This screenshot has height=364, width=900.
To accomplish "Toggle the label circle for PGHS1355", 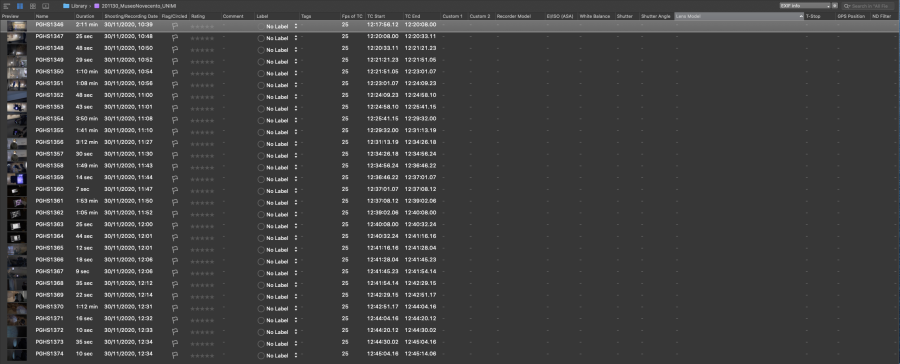I will pos(261,131).
